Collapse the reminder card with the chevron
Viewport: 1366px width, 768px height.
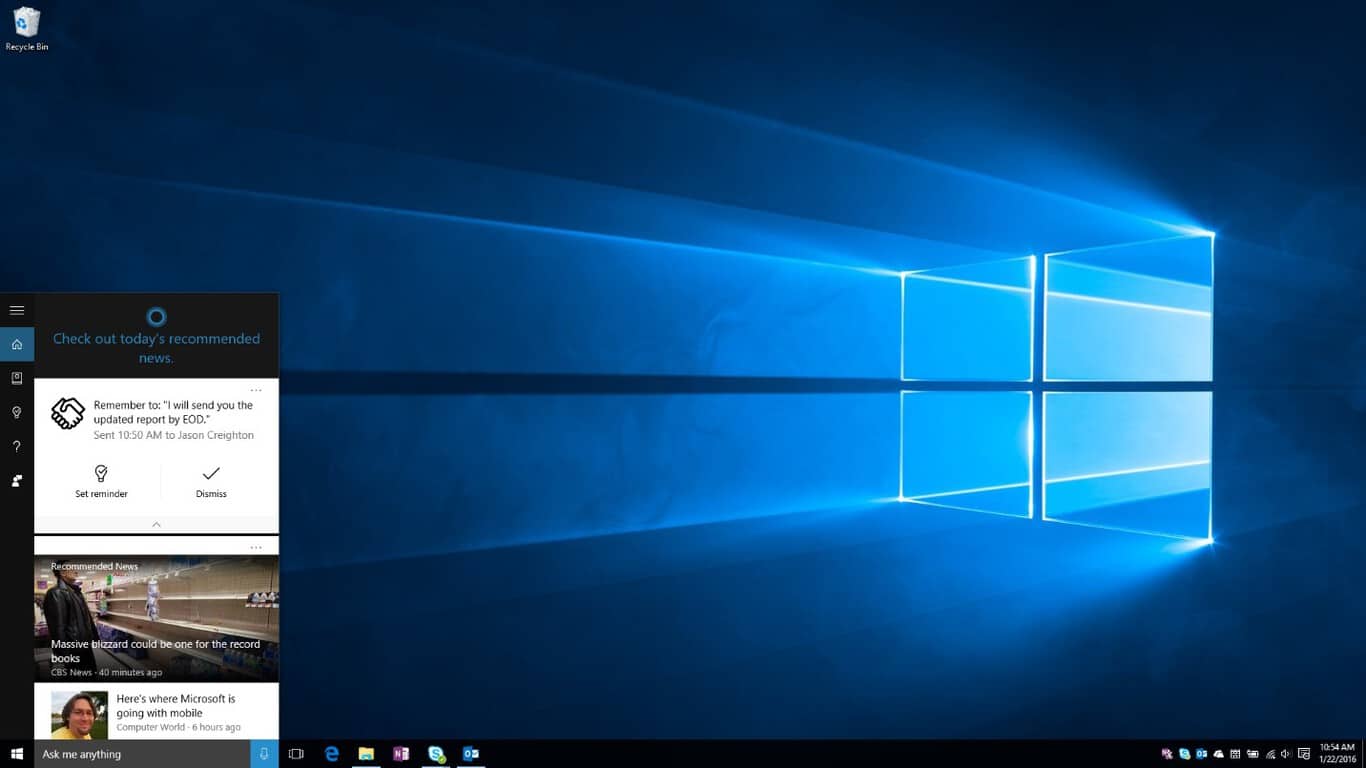pyautogui.click(x=156, y=524)
